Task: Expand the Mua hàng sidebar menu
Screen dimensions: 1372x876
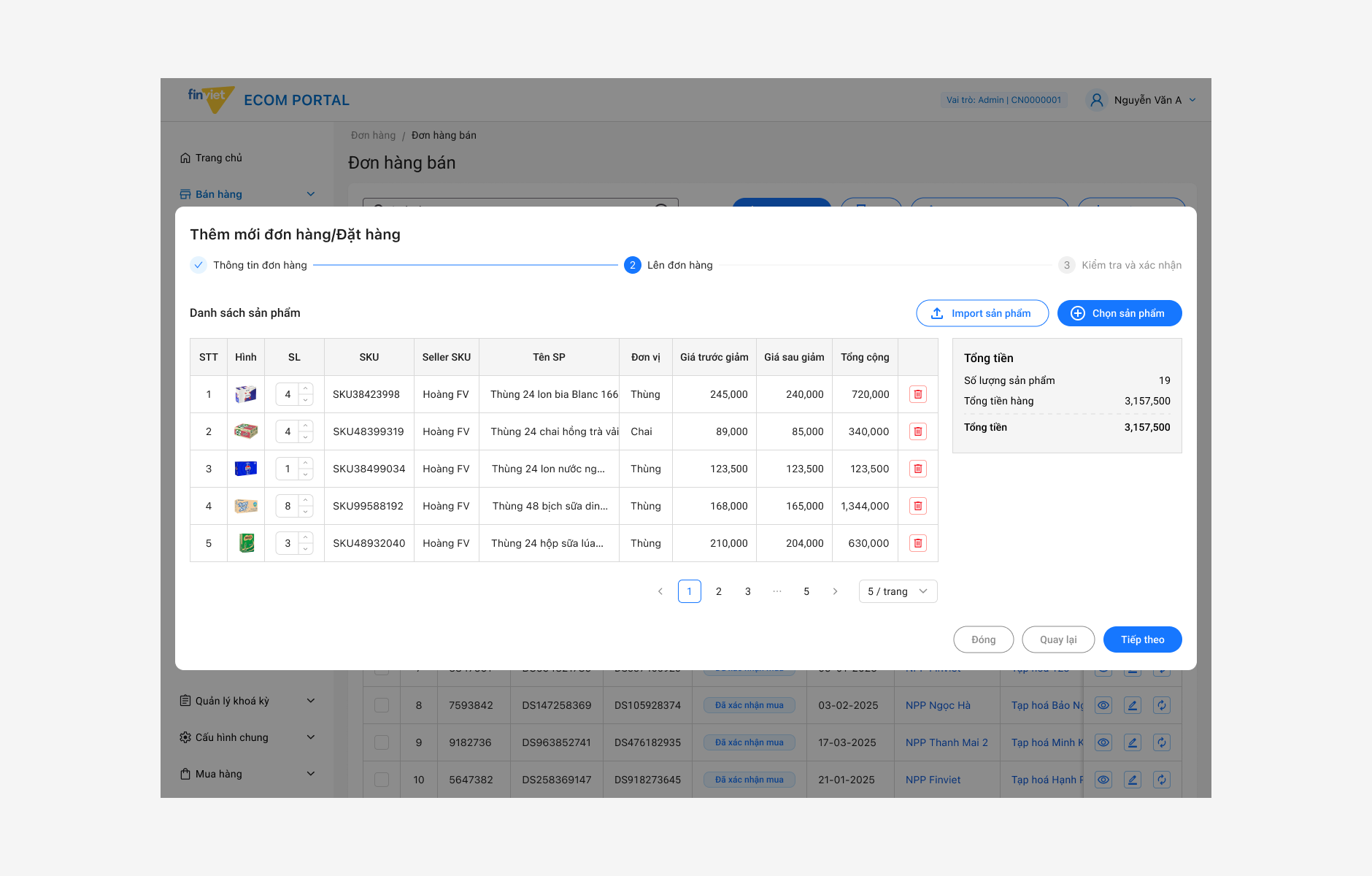Action: point(248,774)
